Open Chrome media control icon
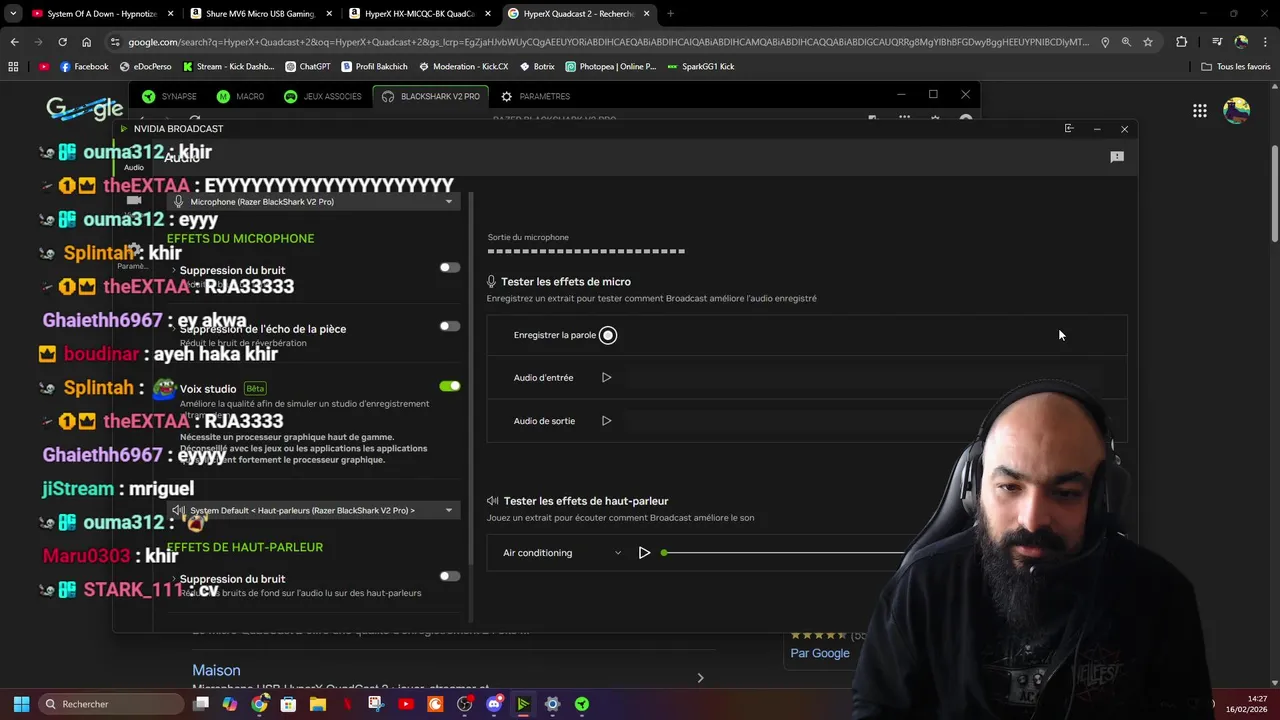The image size is (1280, 720). click(x=1217, y=42)
